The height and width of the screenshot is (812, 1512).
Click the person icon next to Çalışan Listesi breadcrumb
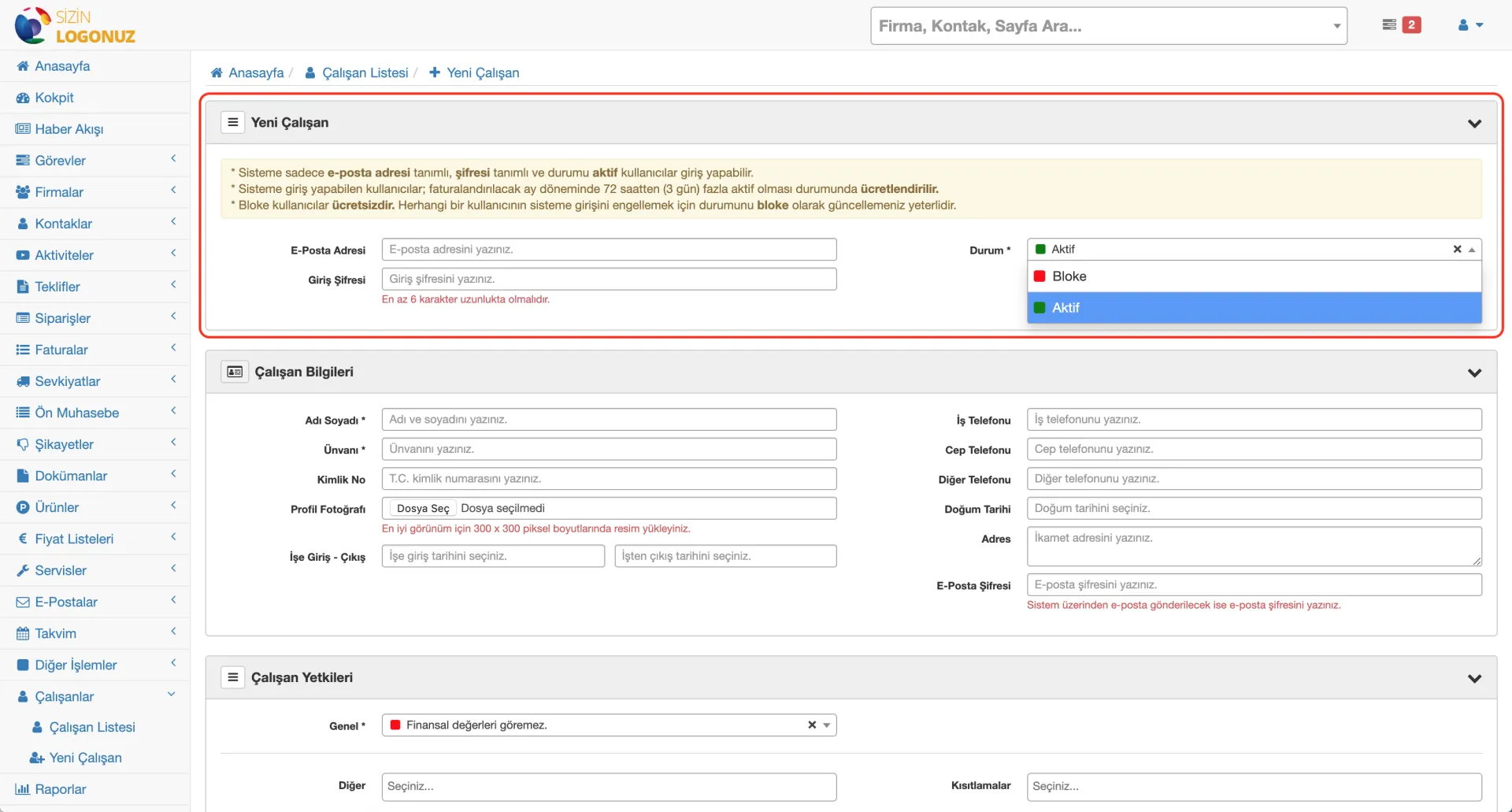tap(310, 72)
